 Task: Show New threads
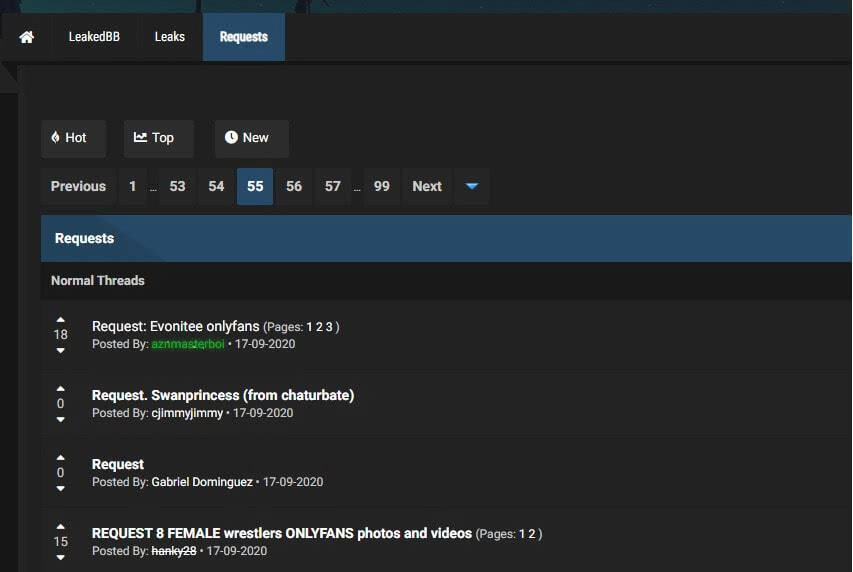(x=252, y=138)
